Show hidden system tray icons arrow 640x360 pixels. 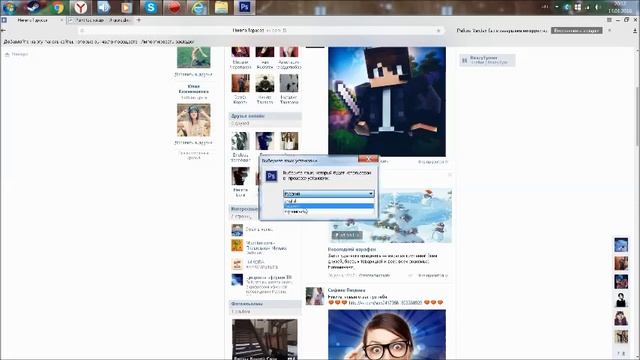point(556,7)
